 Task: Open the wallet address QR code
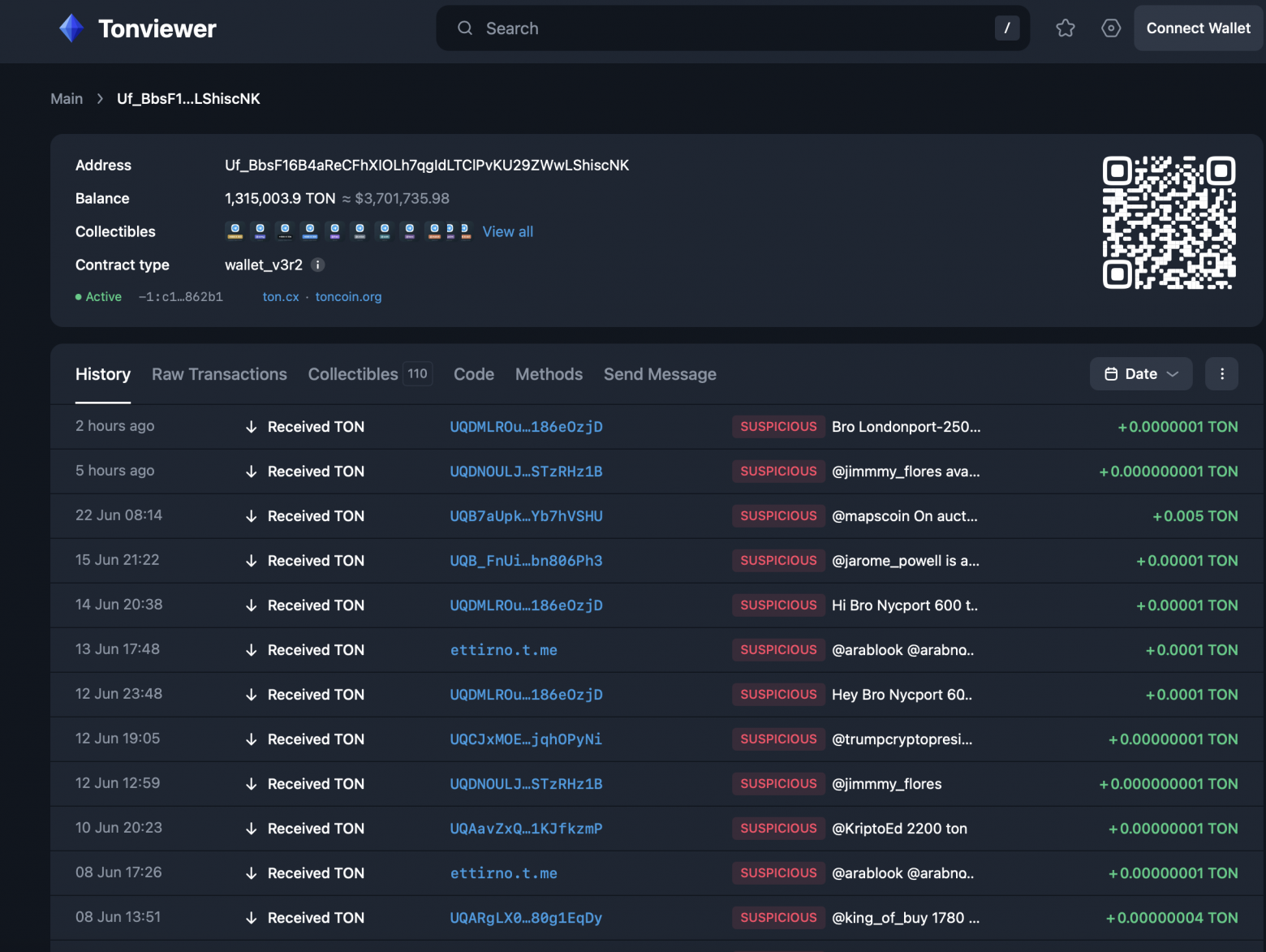[1169, 222]
